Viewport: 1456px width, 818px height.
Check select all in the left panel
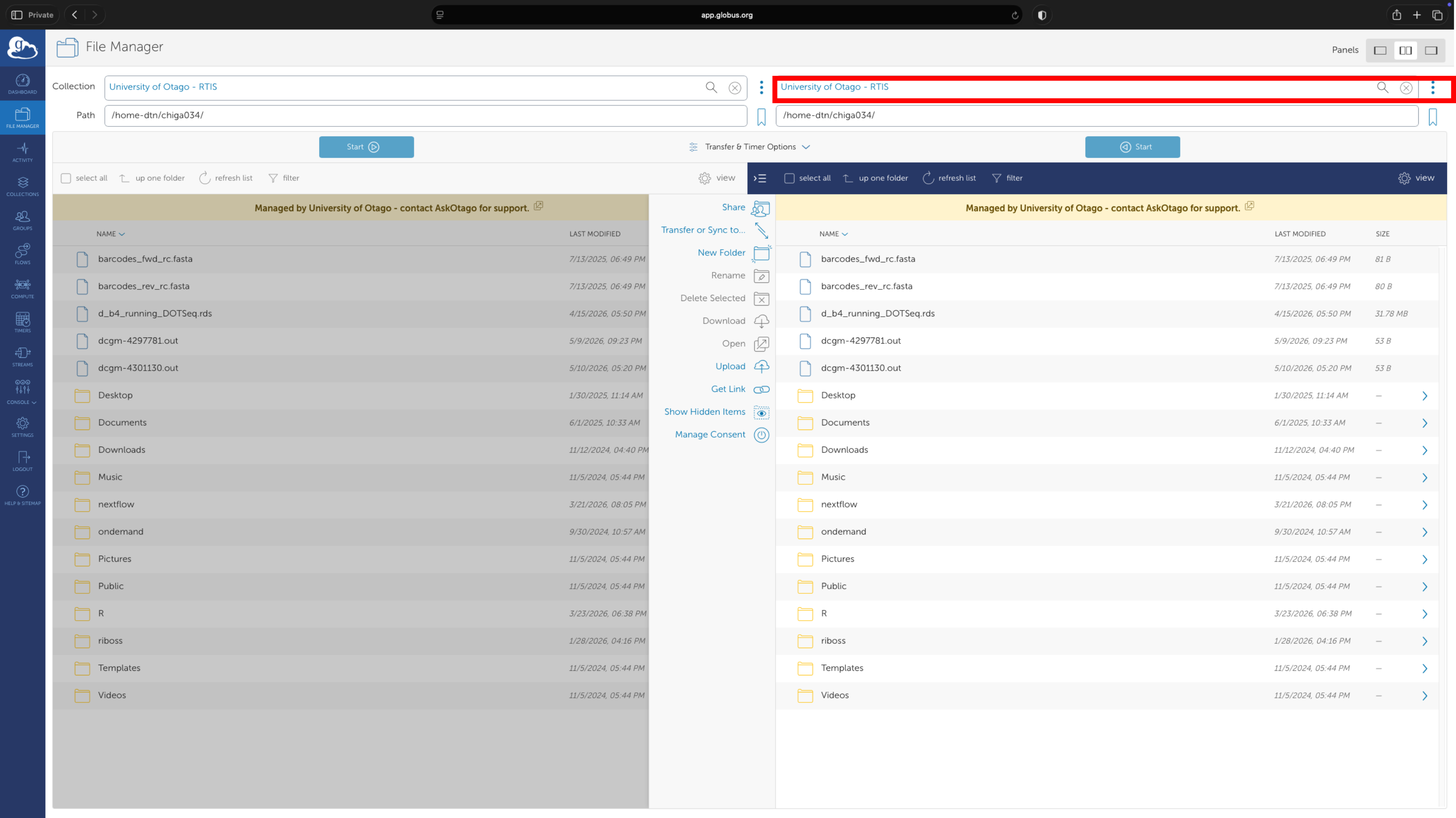click(x=66, y=179)
